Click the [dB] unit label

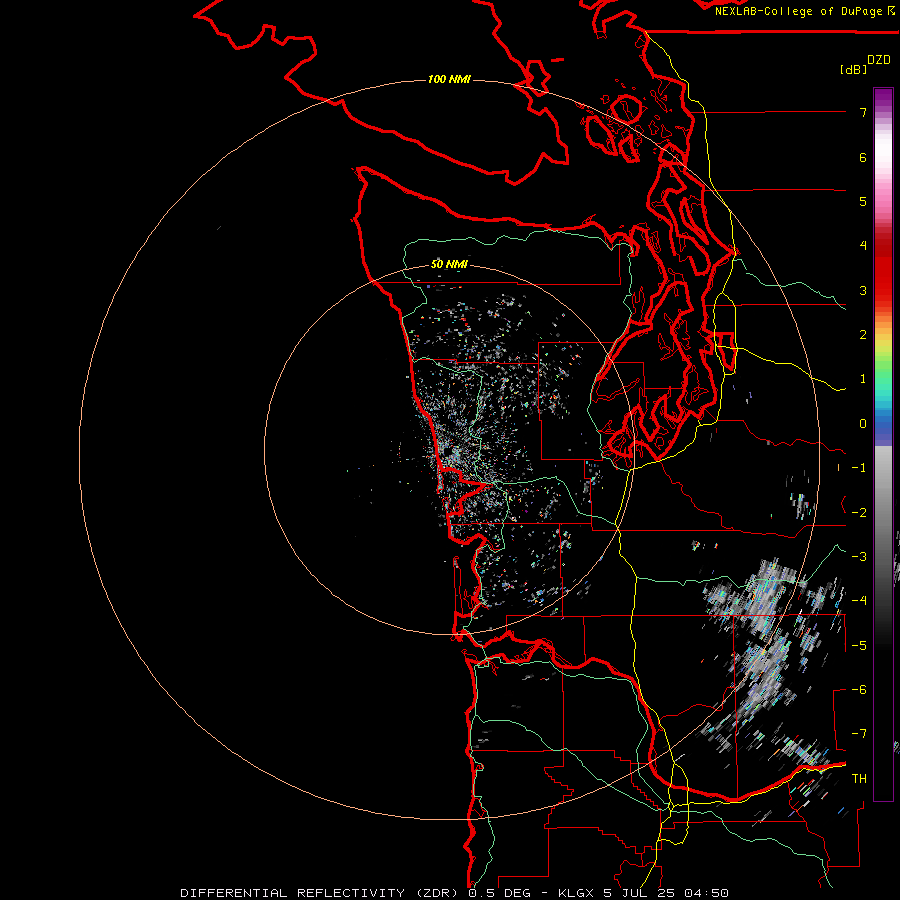(853, 69)
